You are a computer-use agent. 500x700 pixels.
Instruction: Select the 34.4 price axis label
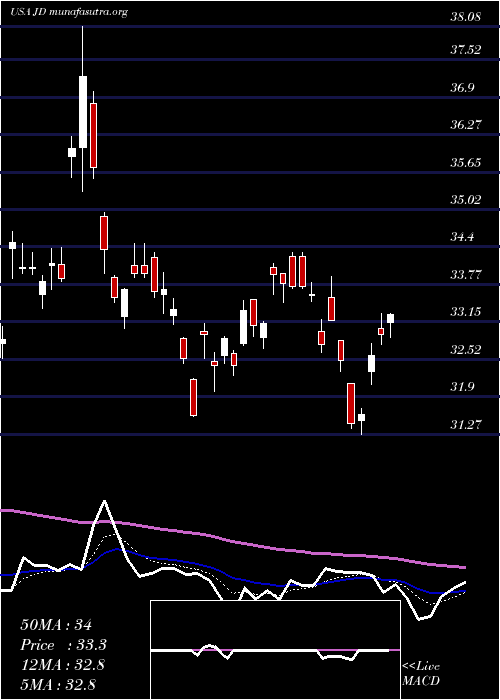click(x=462, y=237)
